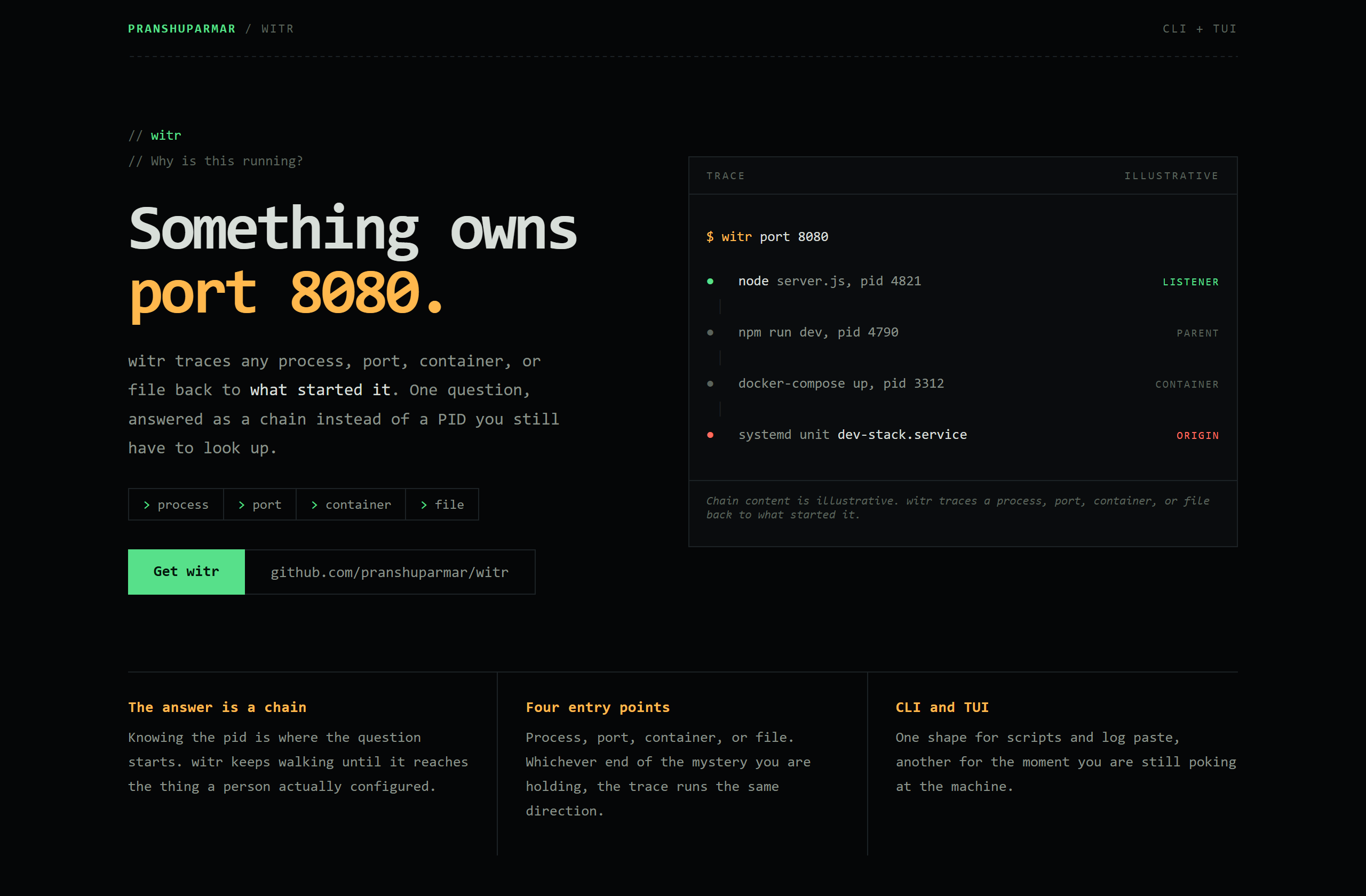This screenshot has height=896, width=1366.
Task: Click the CLI + TUI header label
Action: pyautogui.click(x=1200, y=29)
